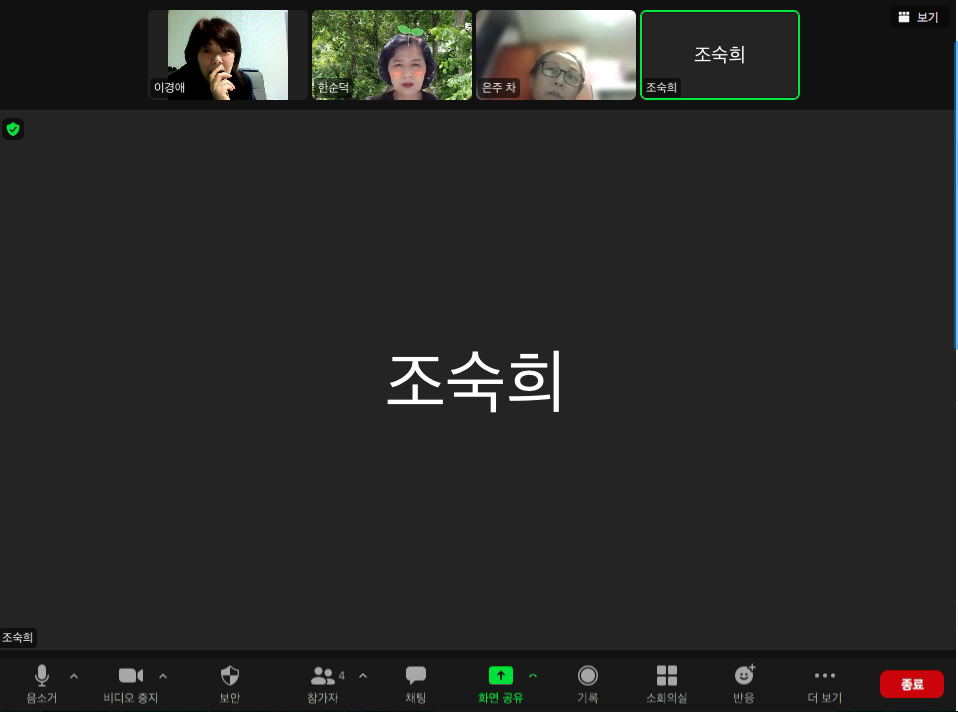Begin recording via 기록
This screenshot has width=958, height=712.
[588, 684]
